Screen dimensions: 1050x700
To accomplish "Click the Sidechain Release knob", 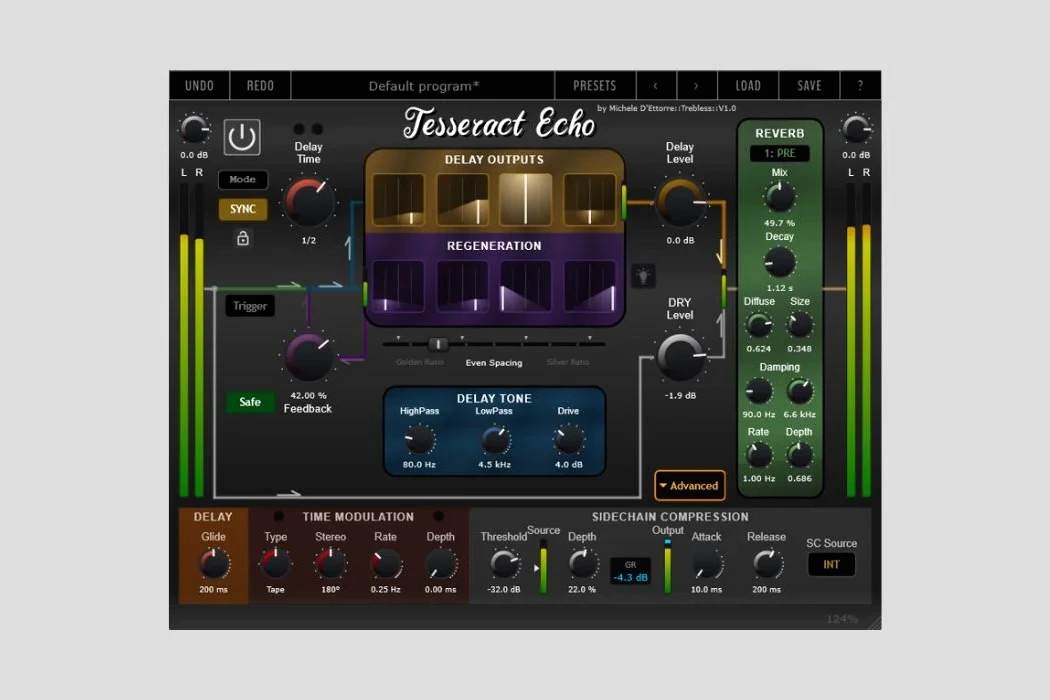I will tap(767, 564).
